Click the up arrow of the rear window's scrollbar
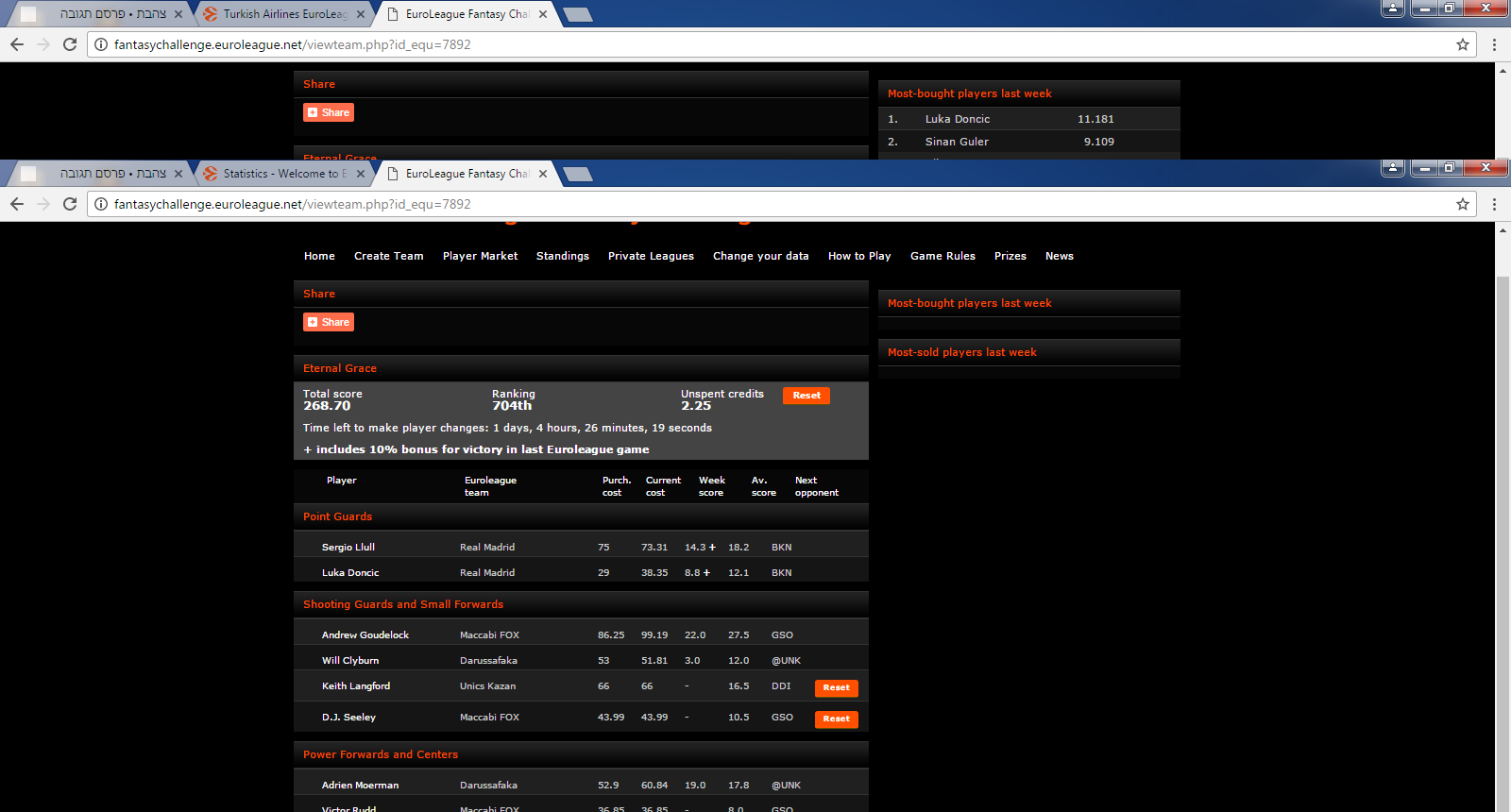The image size is (1511, 812). 1503,70
